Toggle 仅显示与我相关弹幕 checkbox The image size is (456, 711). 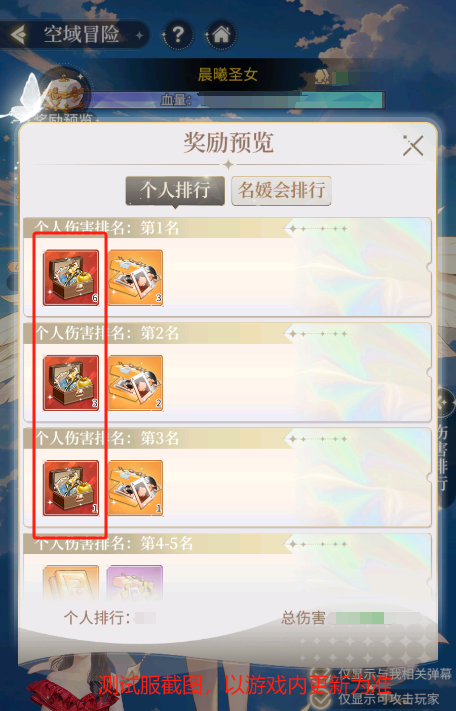point(321,675)
